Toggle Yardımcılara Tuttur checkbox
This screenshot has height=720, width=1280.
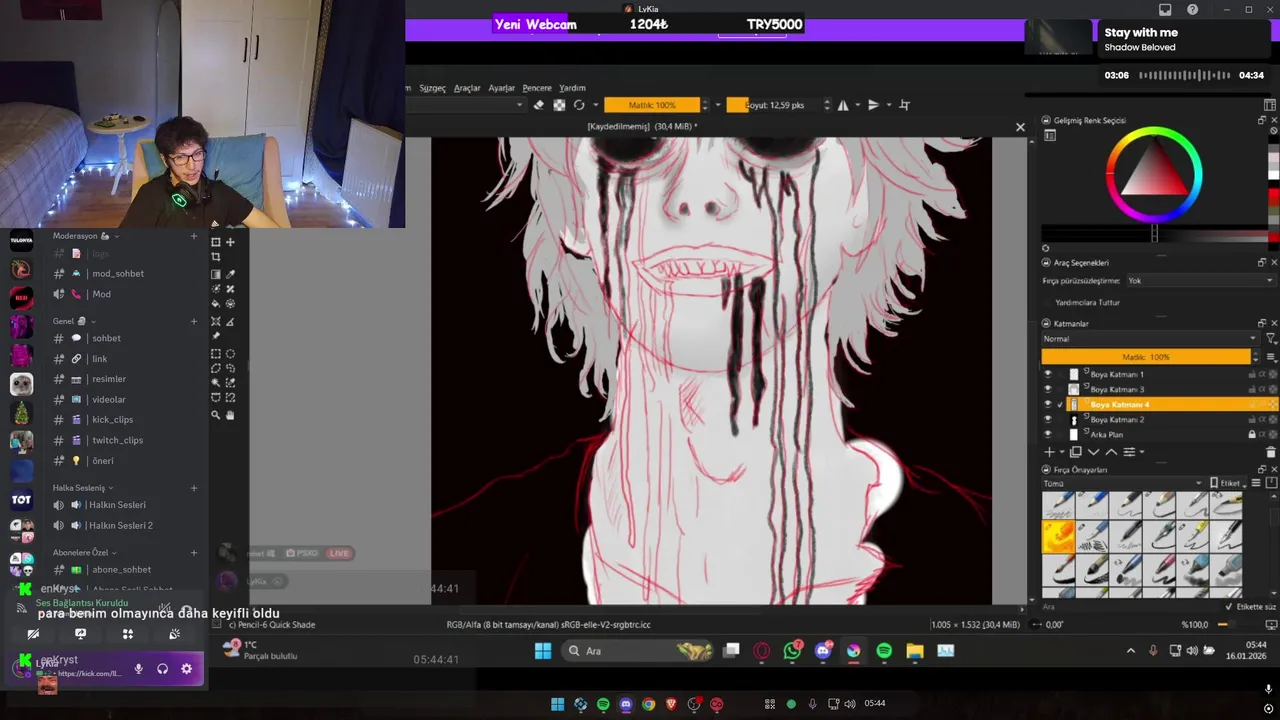1049,302
